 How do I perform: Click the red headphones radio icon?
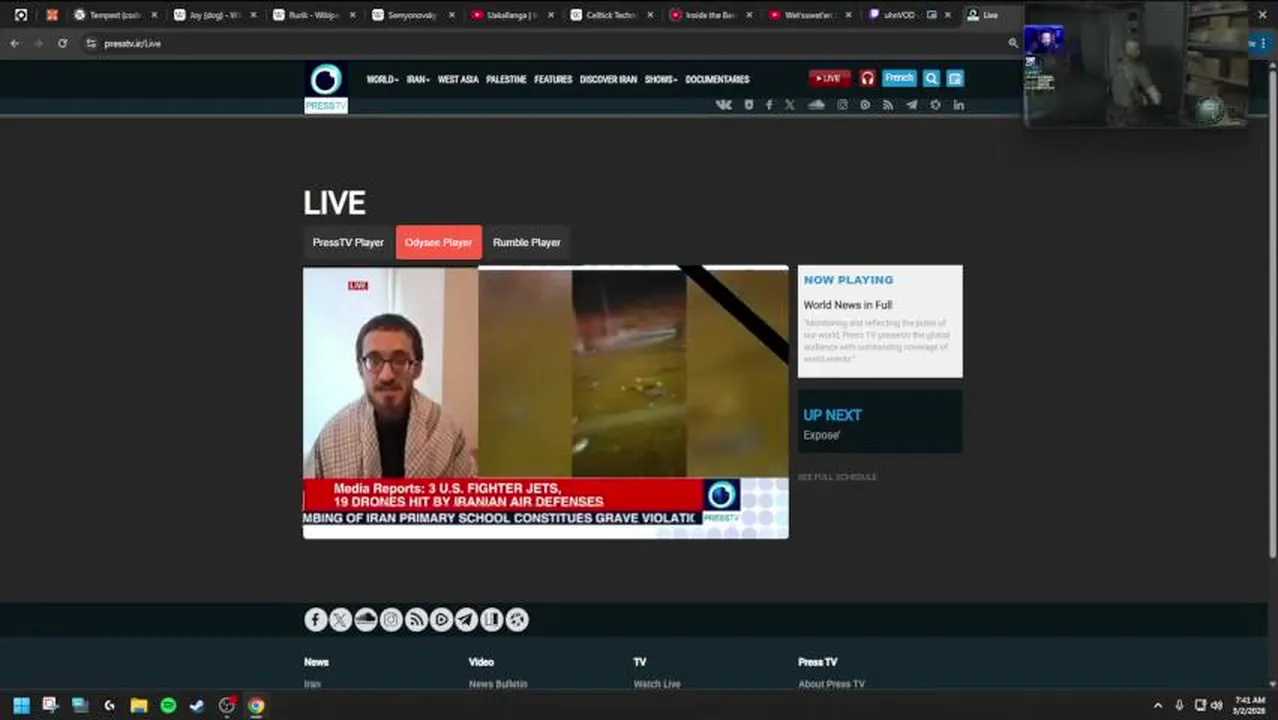867,78
